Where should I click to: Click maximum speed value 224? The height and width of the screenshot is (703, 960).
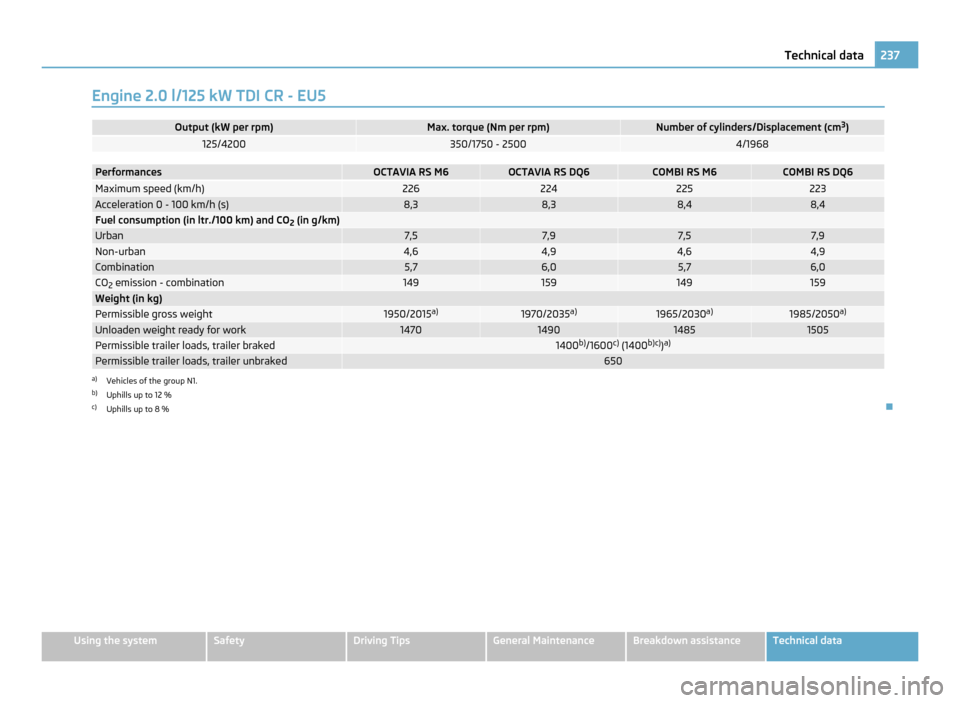click(x=549, y=189)
